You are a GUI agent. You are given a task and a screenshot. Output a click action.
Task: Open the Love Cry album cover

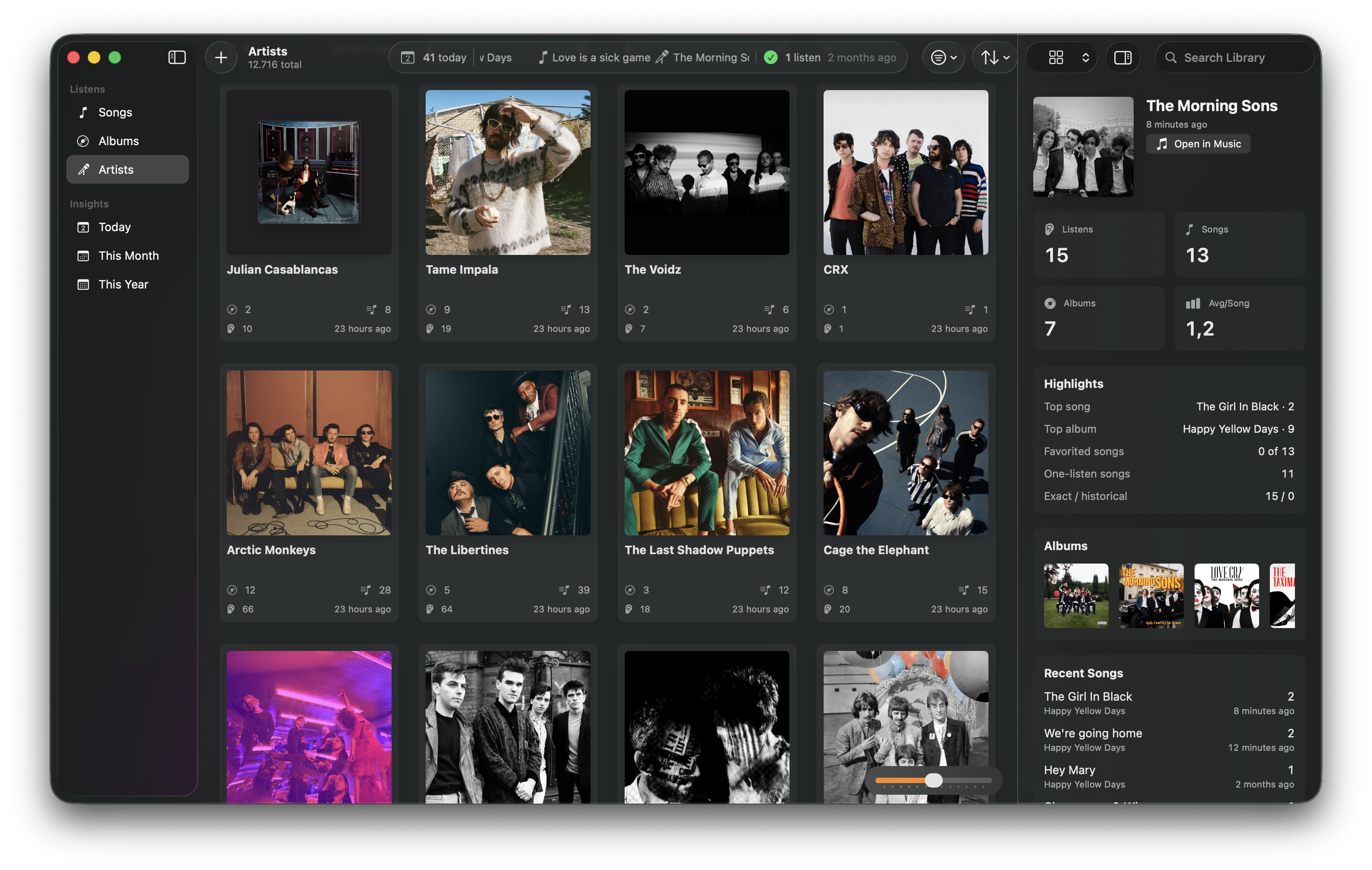point(1226,595)
